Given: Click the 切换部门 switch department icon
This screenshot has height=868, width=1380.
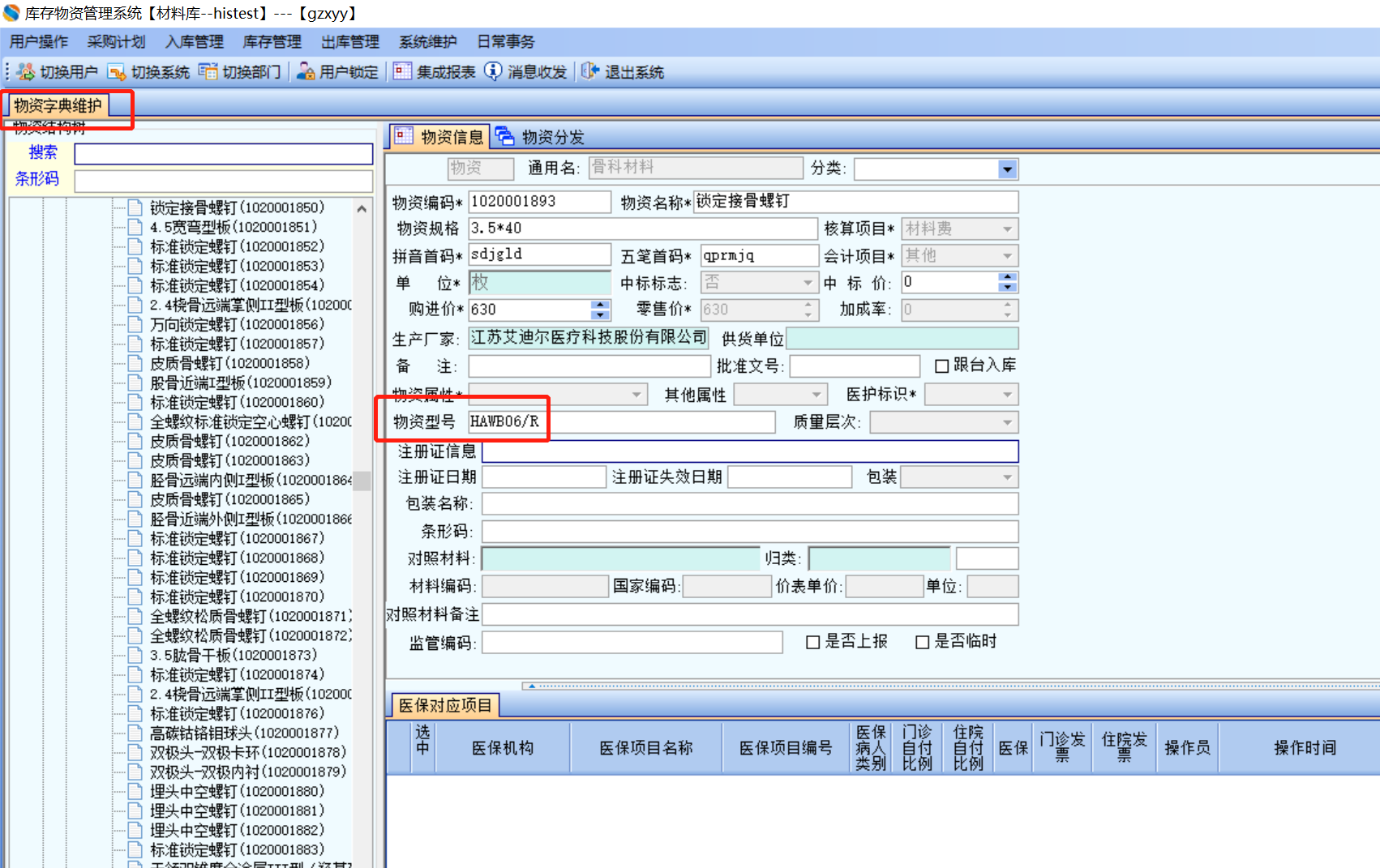Looking at the screenshot, I should tap(208, 72).
